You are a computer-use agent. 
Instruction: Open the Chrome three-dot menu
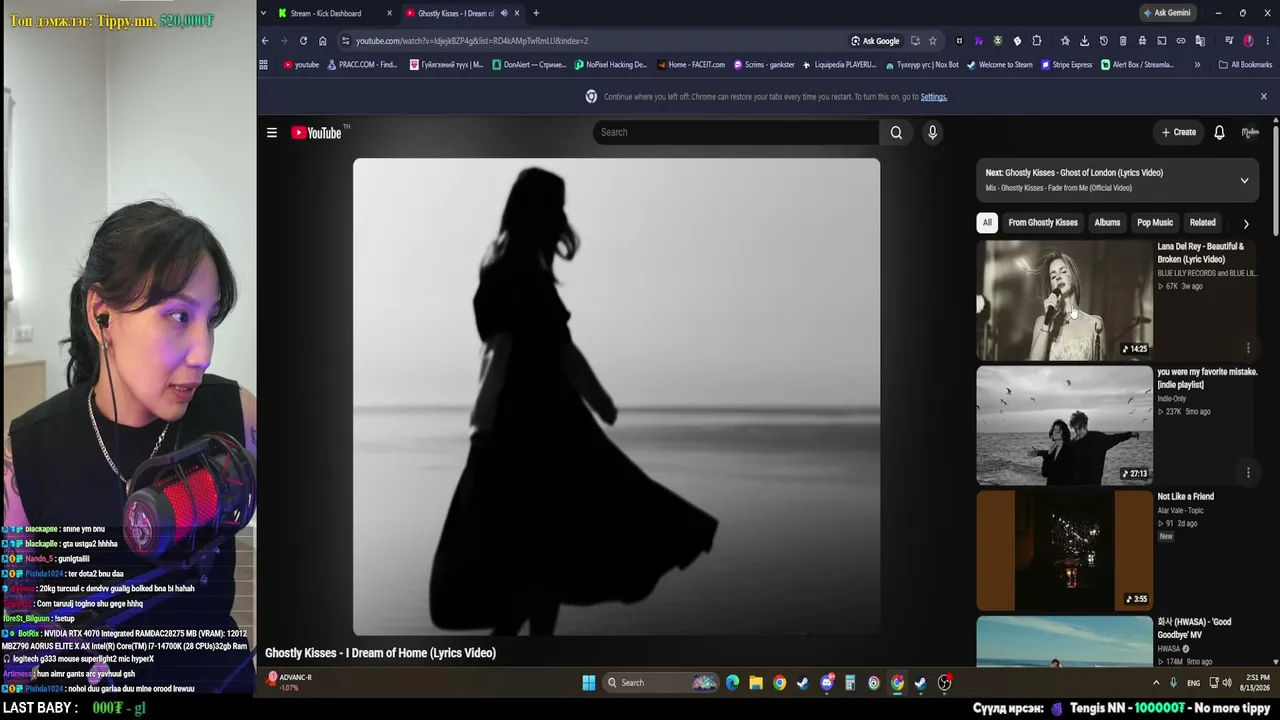1267,41
